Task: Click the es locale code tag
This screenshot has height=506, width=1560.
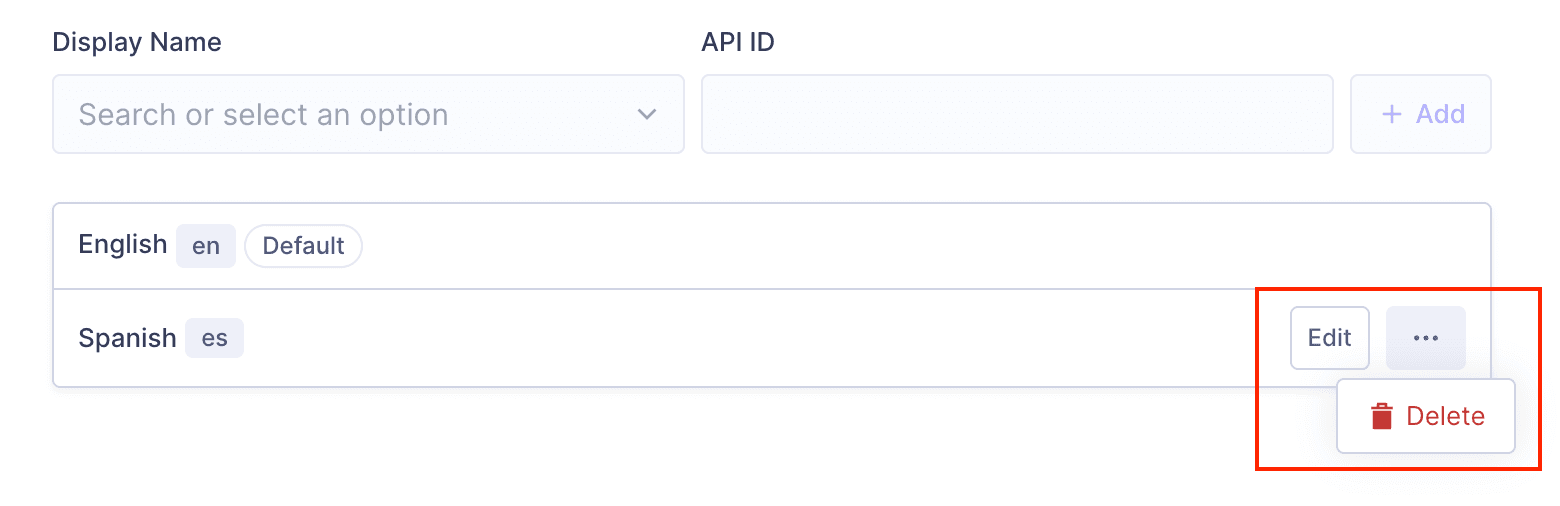Action: click(214, 338)
